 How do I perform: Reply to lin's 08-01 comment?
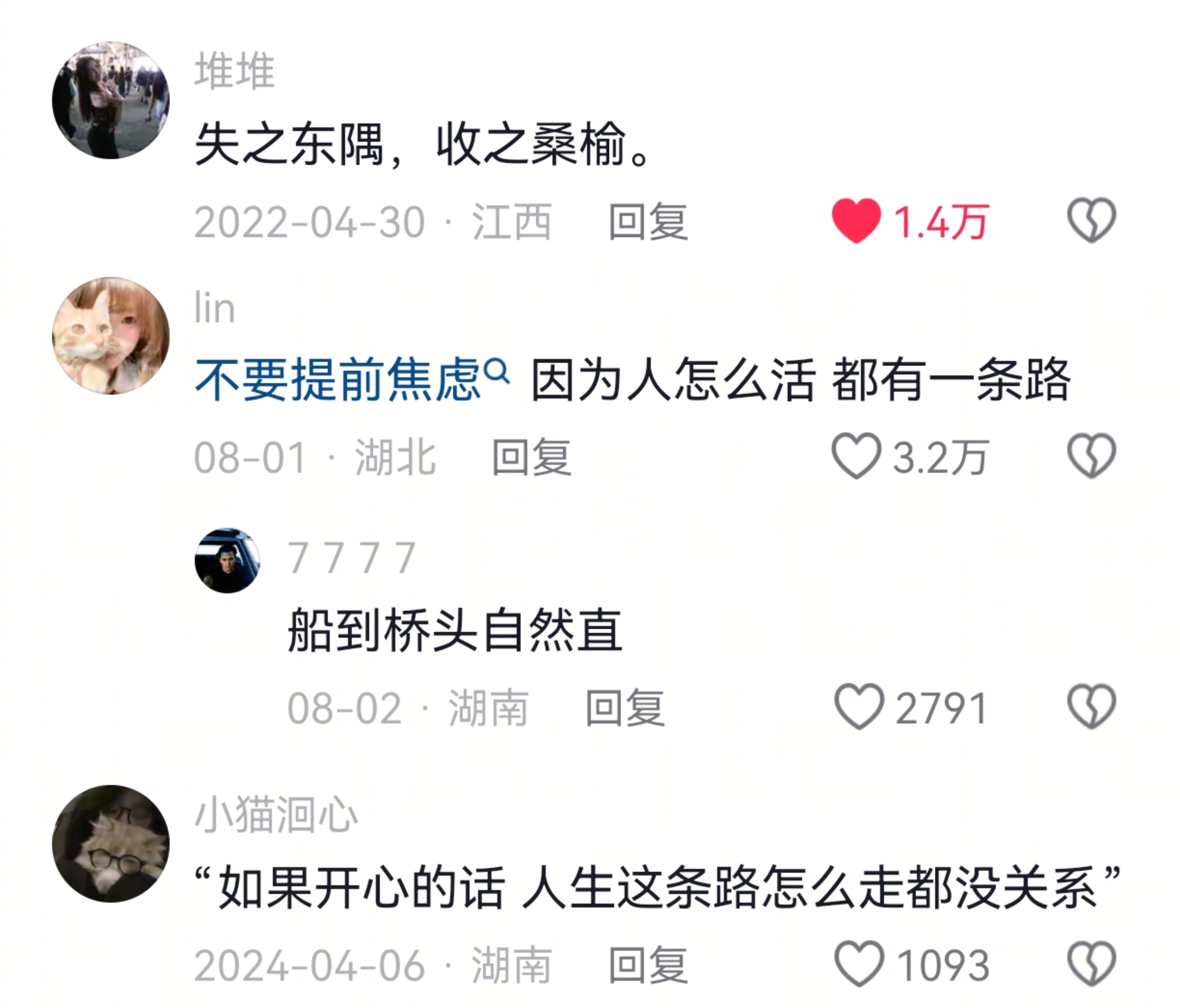click(x=531, y=457)
